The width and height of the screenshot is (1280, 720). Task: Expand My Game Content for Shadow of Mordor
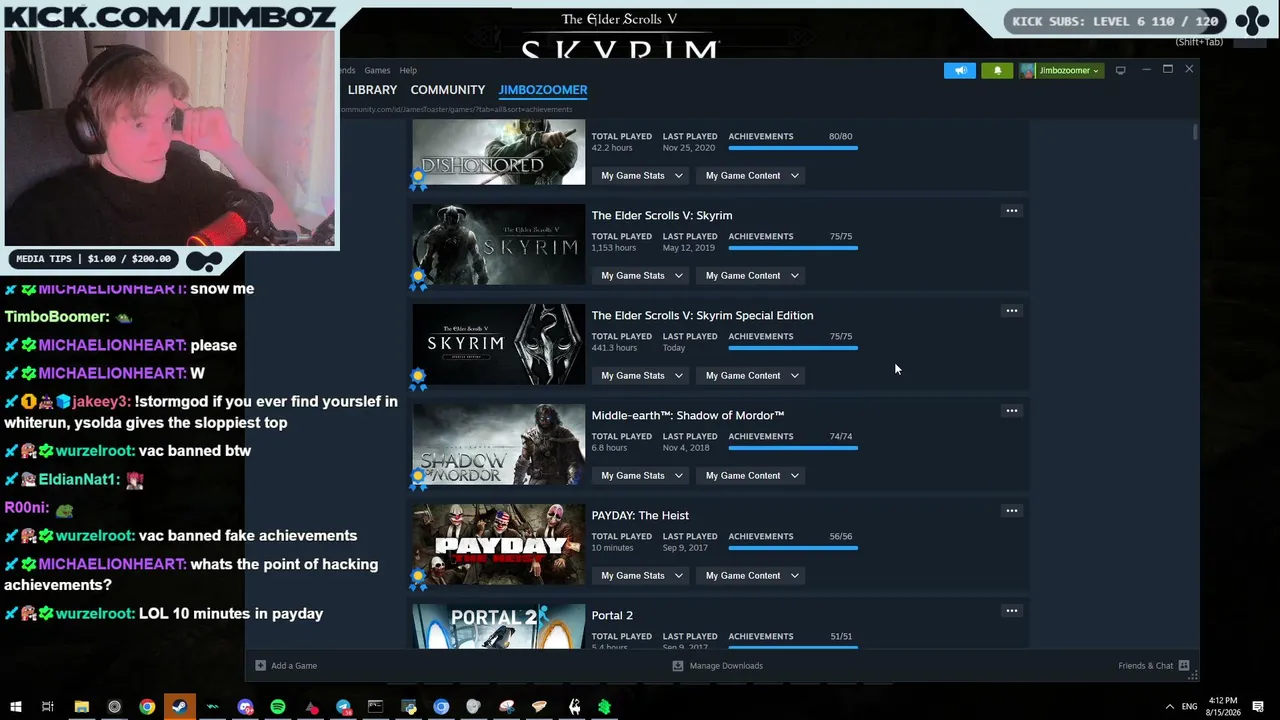click(752, 476)
